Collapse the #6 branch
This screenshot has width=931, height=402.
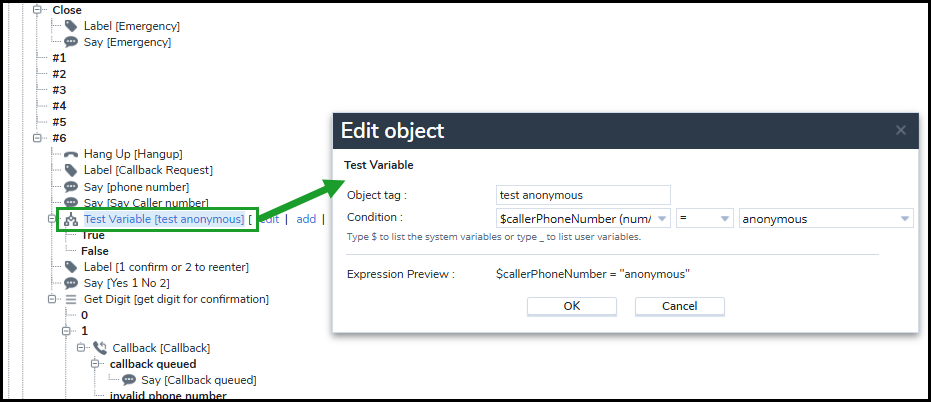pos(39,138)
